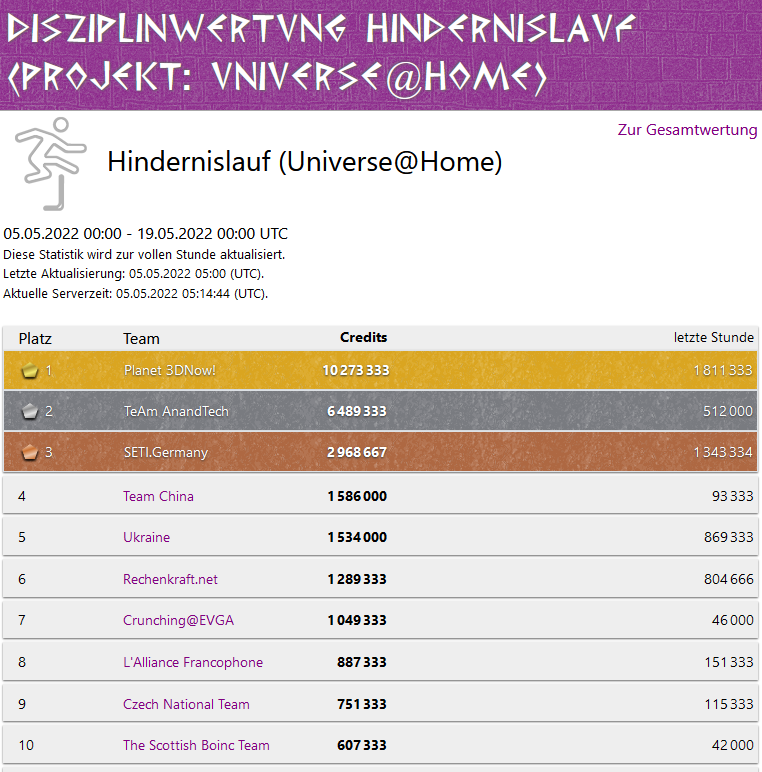Open the Crunching@EVGA team link

point(178,620)
